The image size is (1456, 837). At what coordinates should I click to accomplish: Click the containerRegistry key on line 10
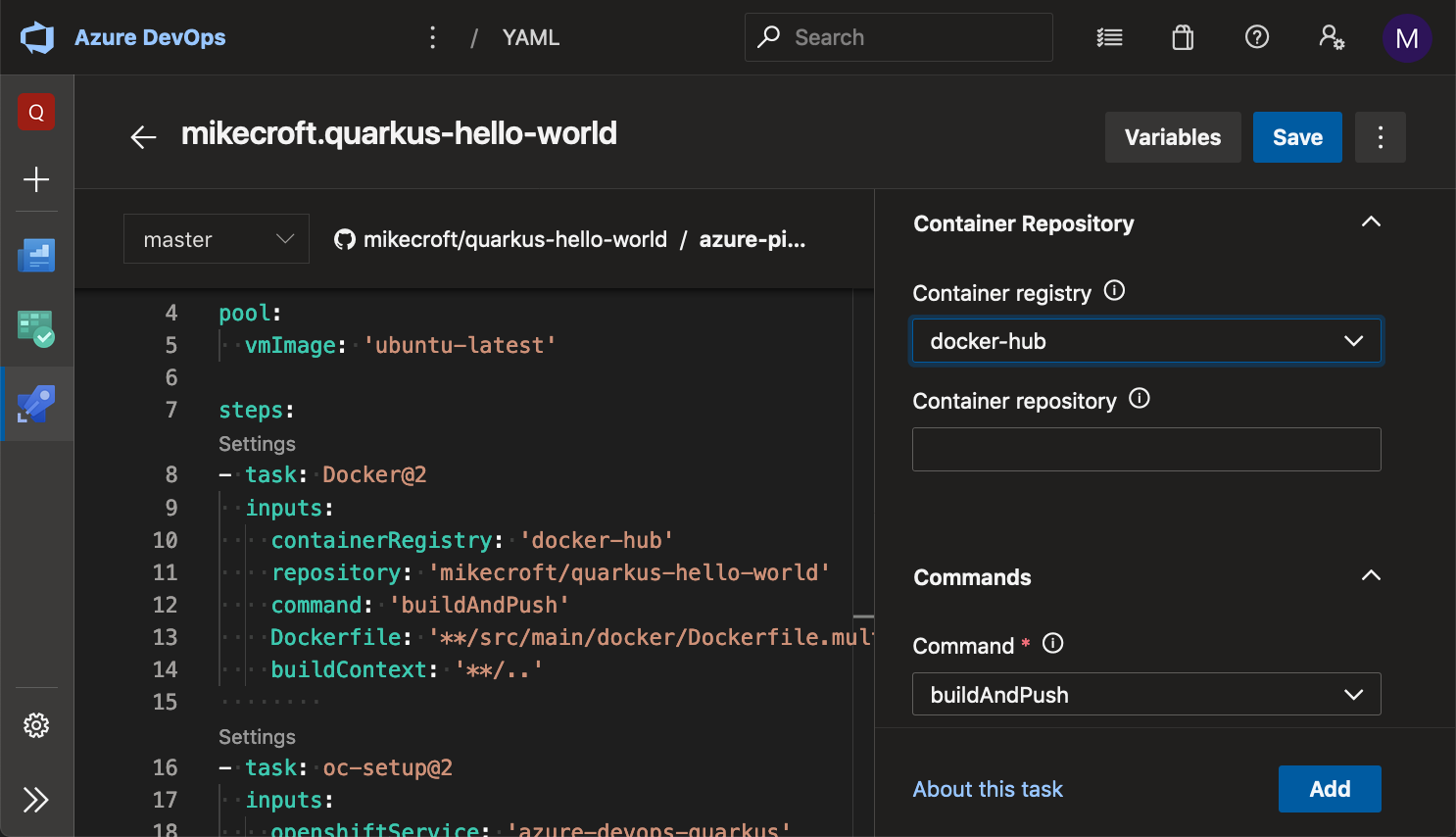pos(382,540)
